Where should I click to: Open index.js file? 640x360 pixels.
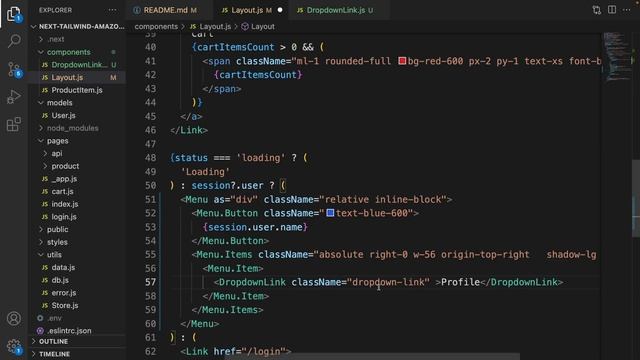click(x=77, y=204)
